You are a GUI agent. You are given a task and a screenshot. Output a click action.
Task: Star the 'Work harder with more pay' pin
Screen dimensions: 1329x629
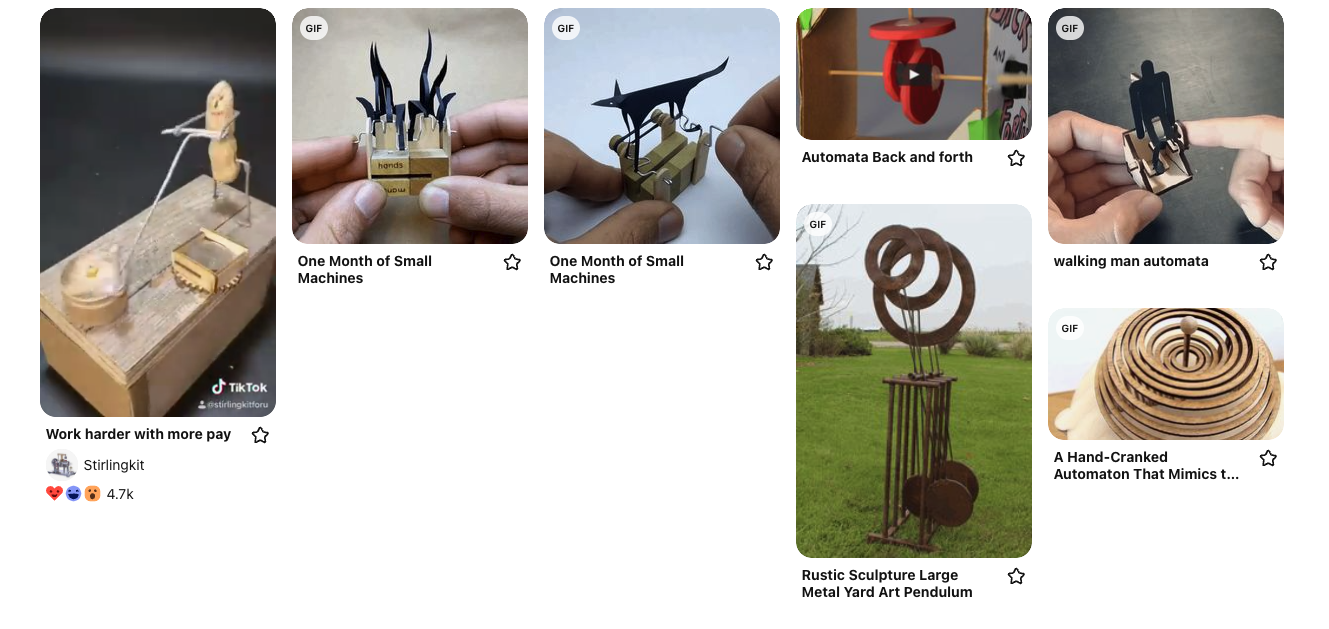coord(260,435)
